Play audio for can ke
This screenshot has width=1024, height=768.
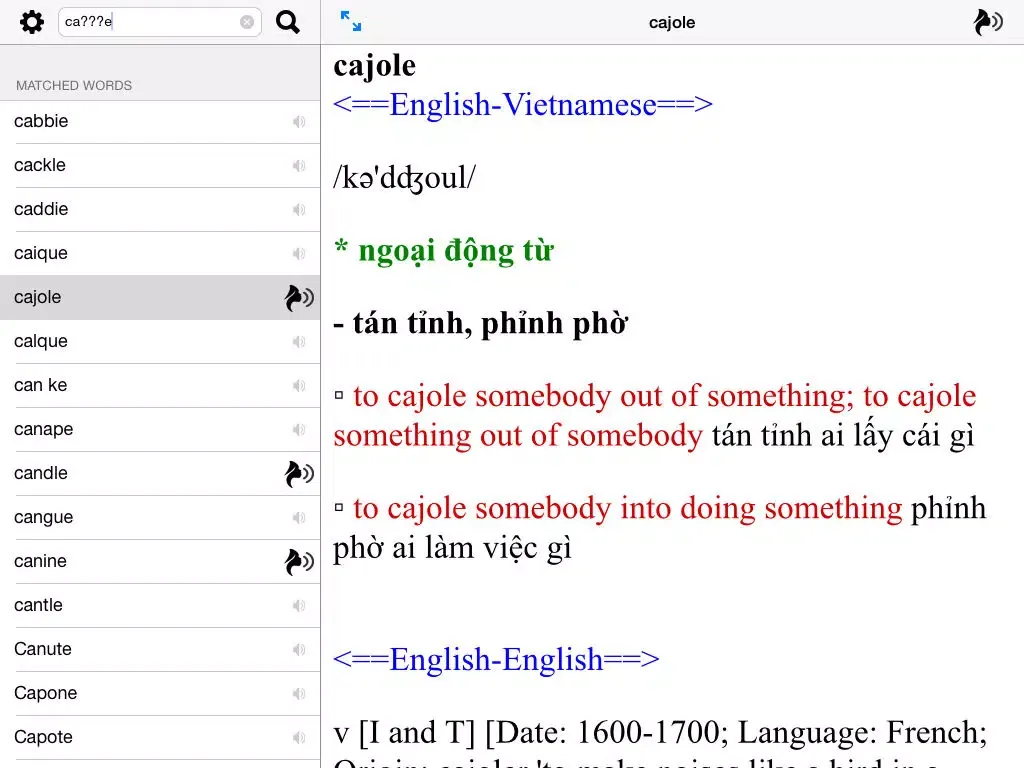pos(298,386)
